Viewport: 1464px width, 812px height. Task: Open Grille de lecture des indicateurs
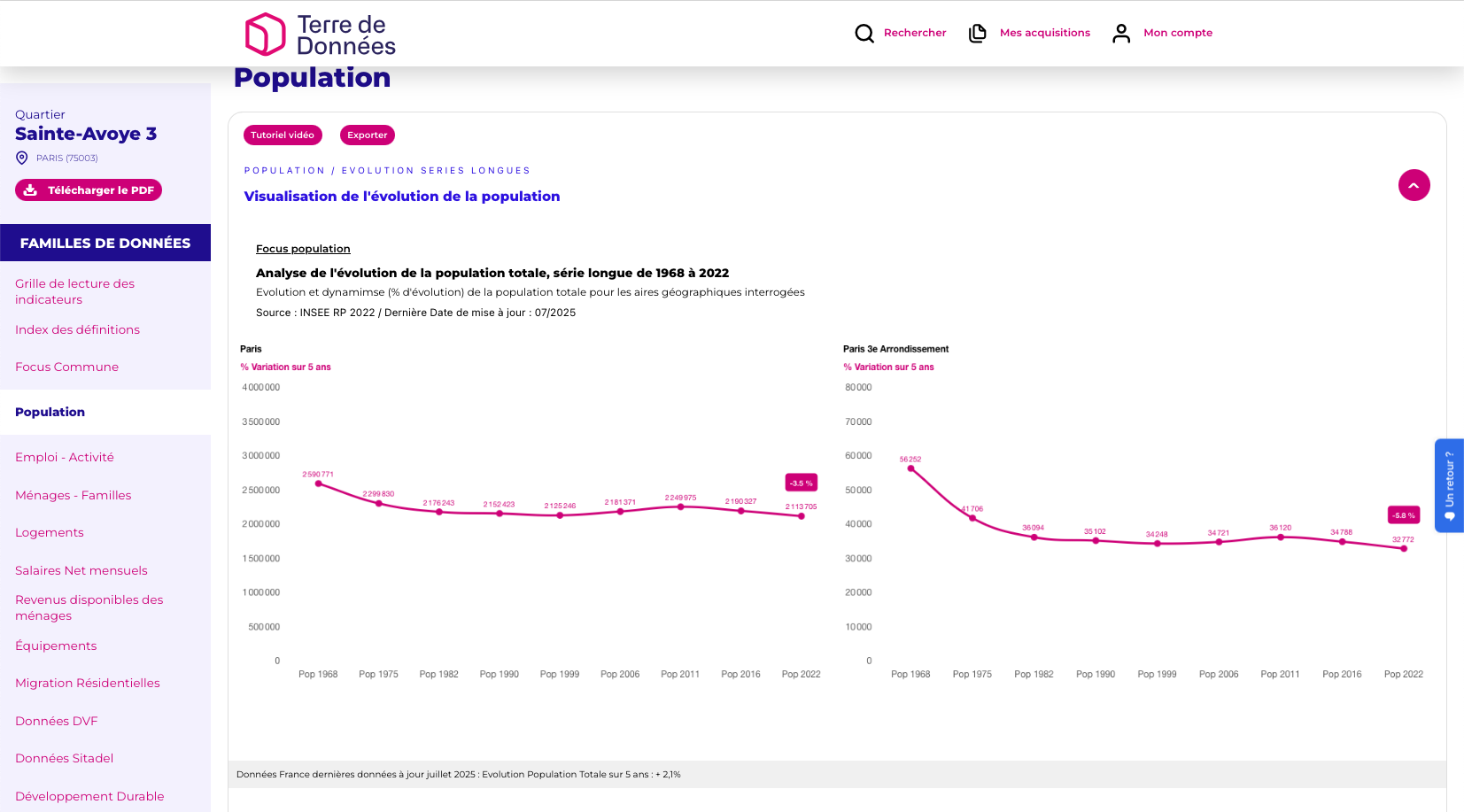coord(75,291)
